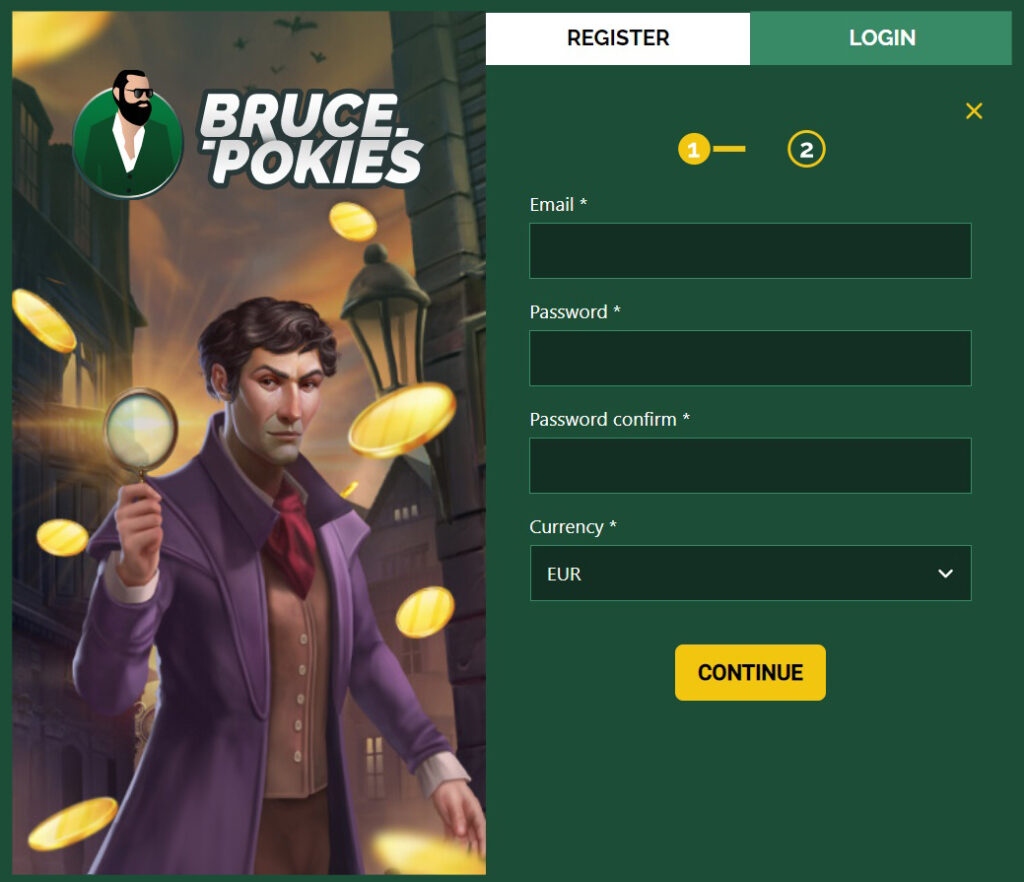Click the chevron arrow in Currency field
This screenshot has width=1024, height=882.
pos(945,574)
